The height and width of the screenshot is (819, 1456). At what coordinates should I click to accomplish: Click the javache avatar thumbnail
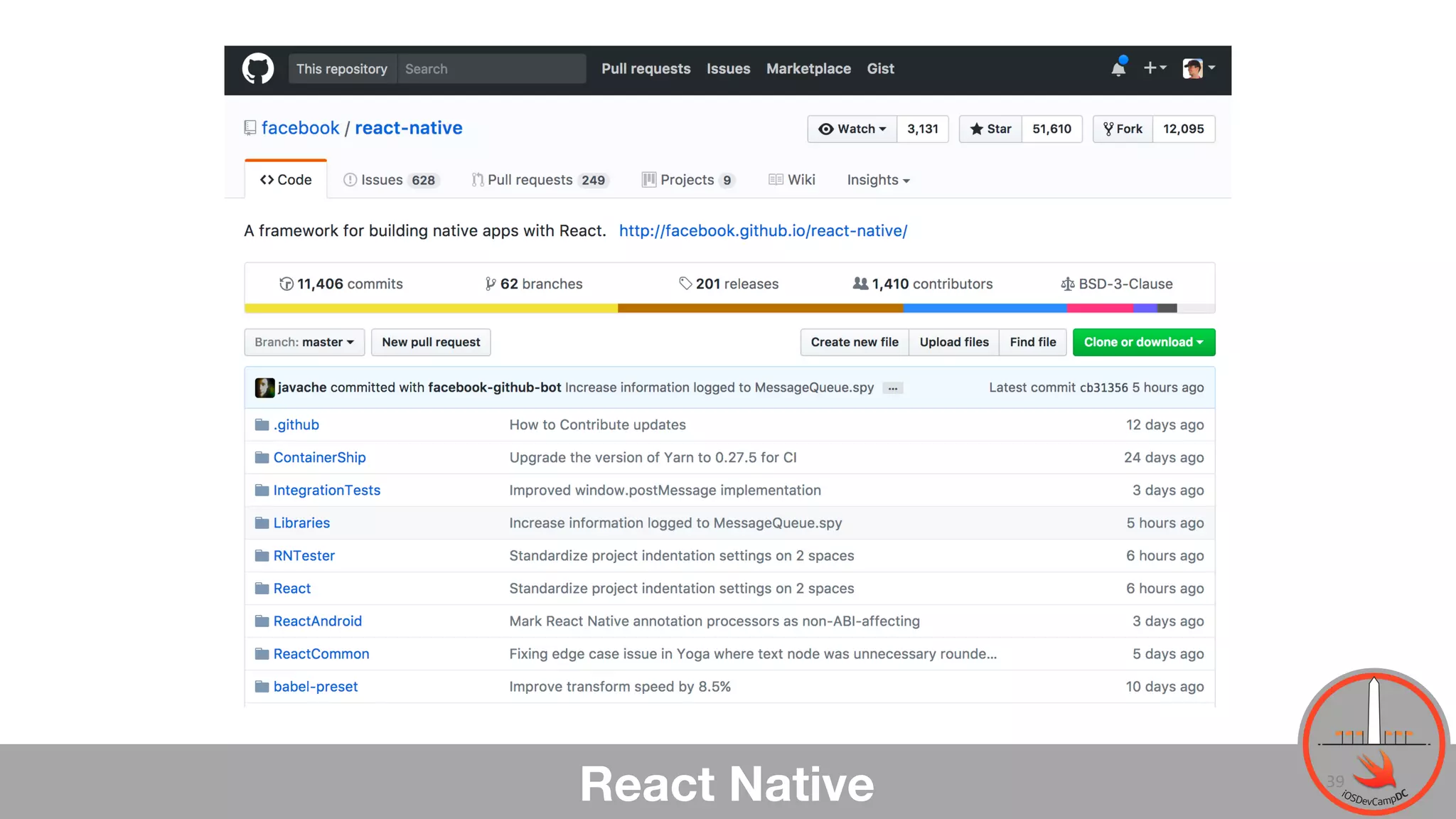coord(264,387)
